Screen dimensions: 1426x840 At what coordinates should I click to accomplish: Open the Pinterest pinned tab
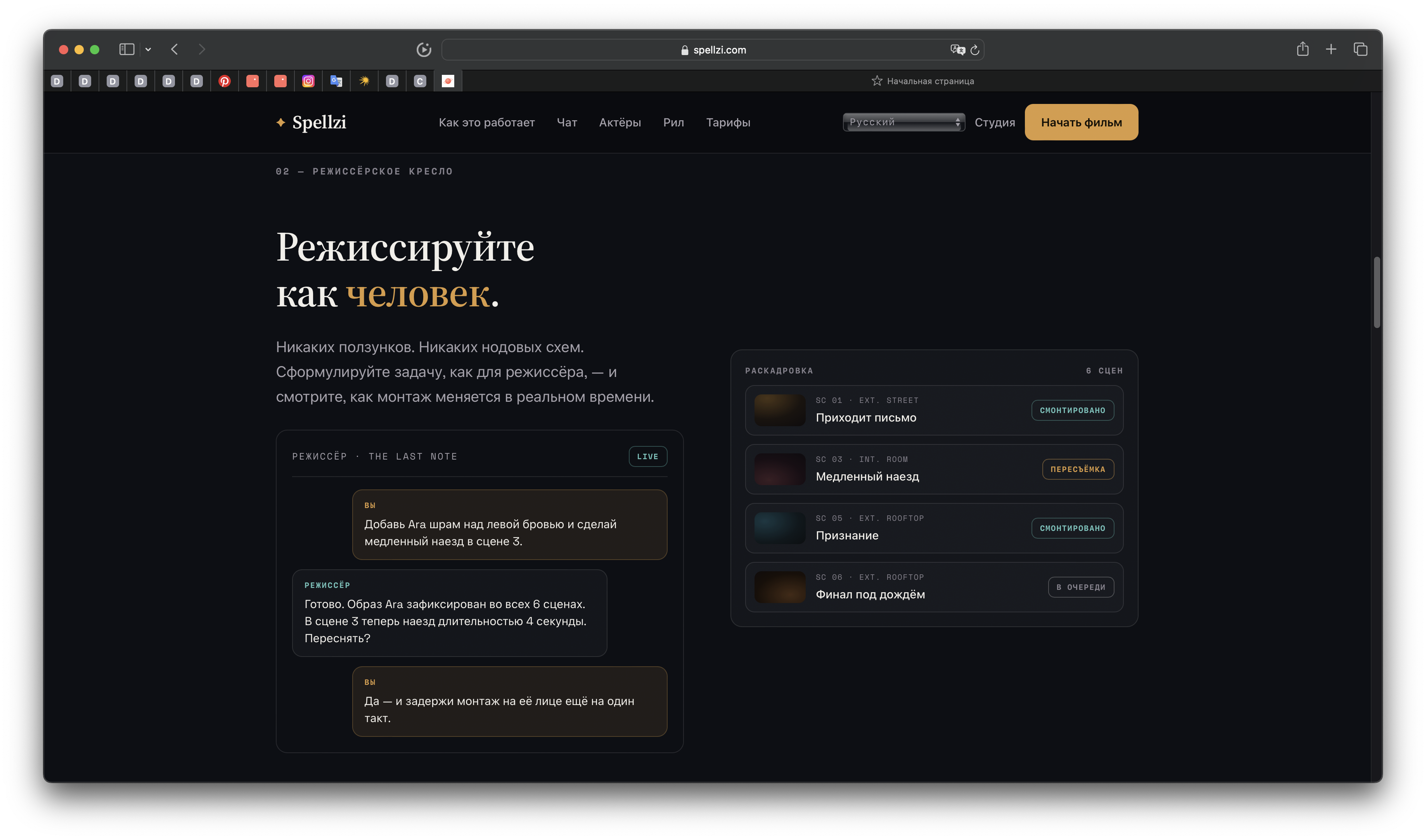click(x=225, y=81)
